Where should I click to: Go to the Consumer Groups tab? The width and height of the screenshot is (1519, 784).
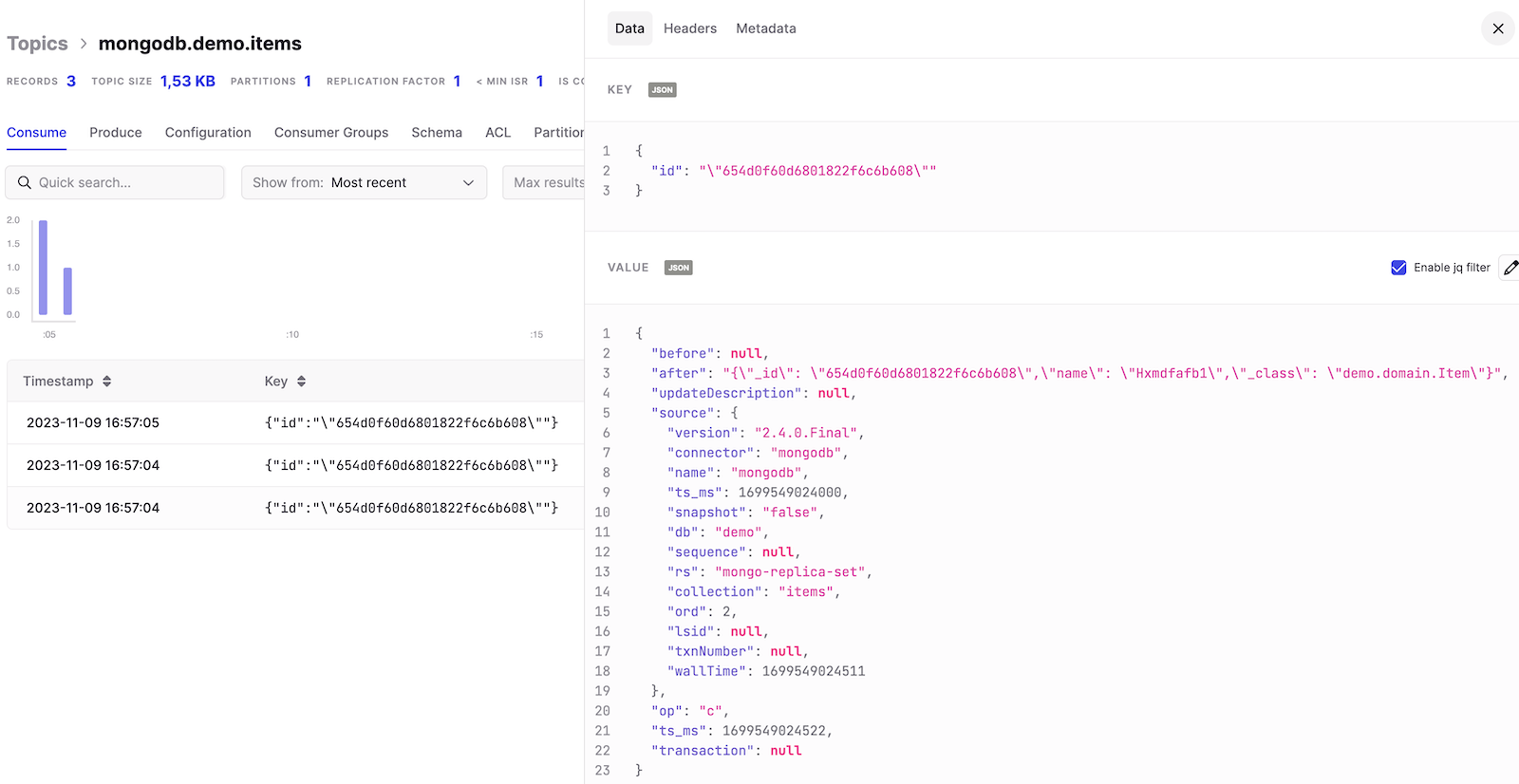(x=331, y=133)
